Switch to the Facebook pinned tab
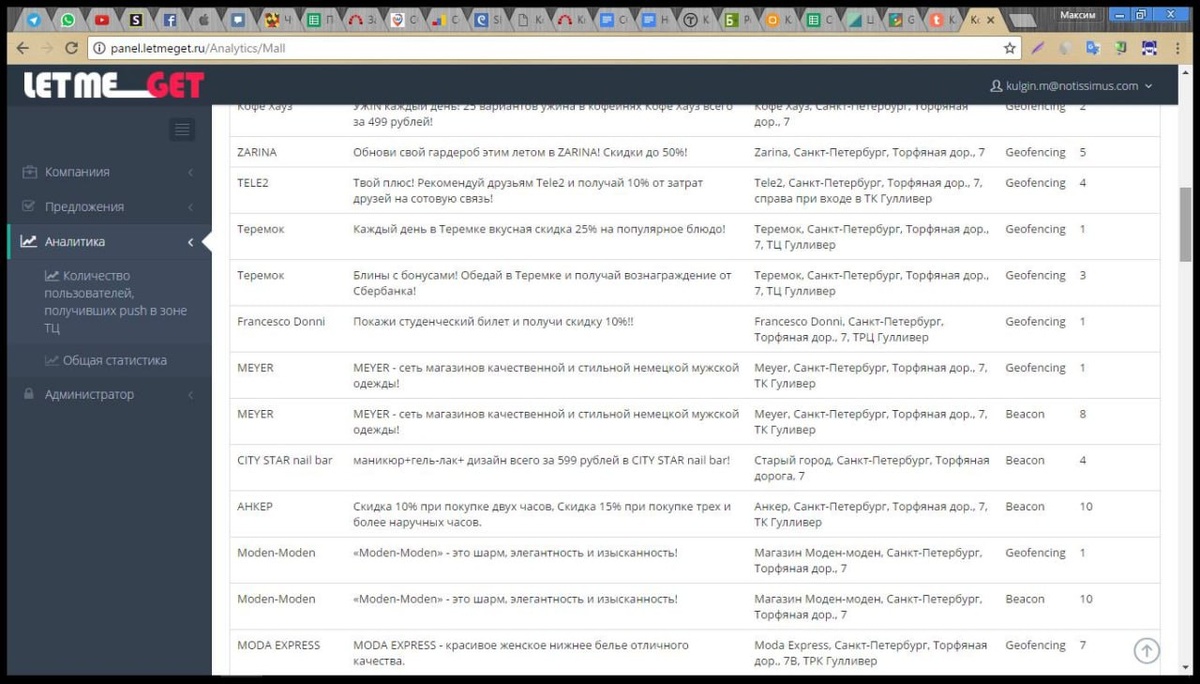 pyautogui.click(x=171, y=19)
